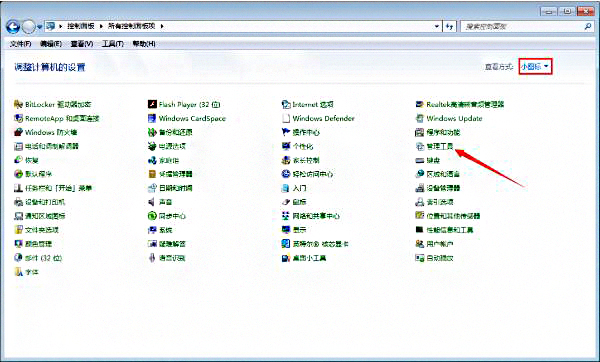
Task: Click the 所有控制面板项 breadcrumb
Action: (x=132, y=26)
